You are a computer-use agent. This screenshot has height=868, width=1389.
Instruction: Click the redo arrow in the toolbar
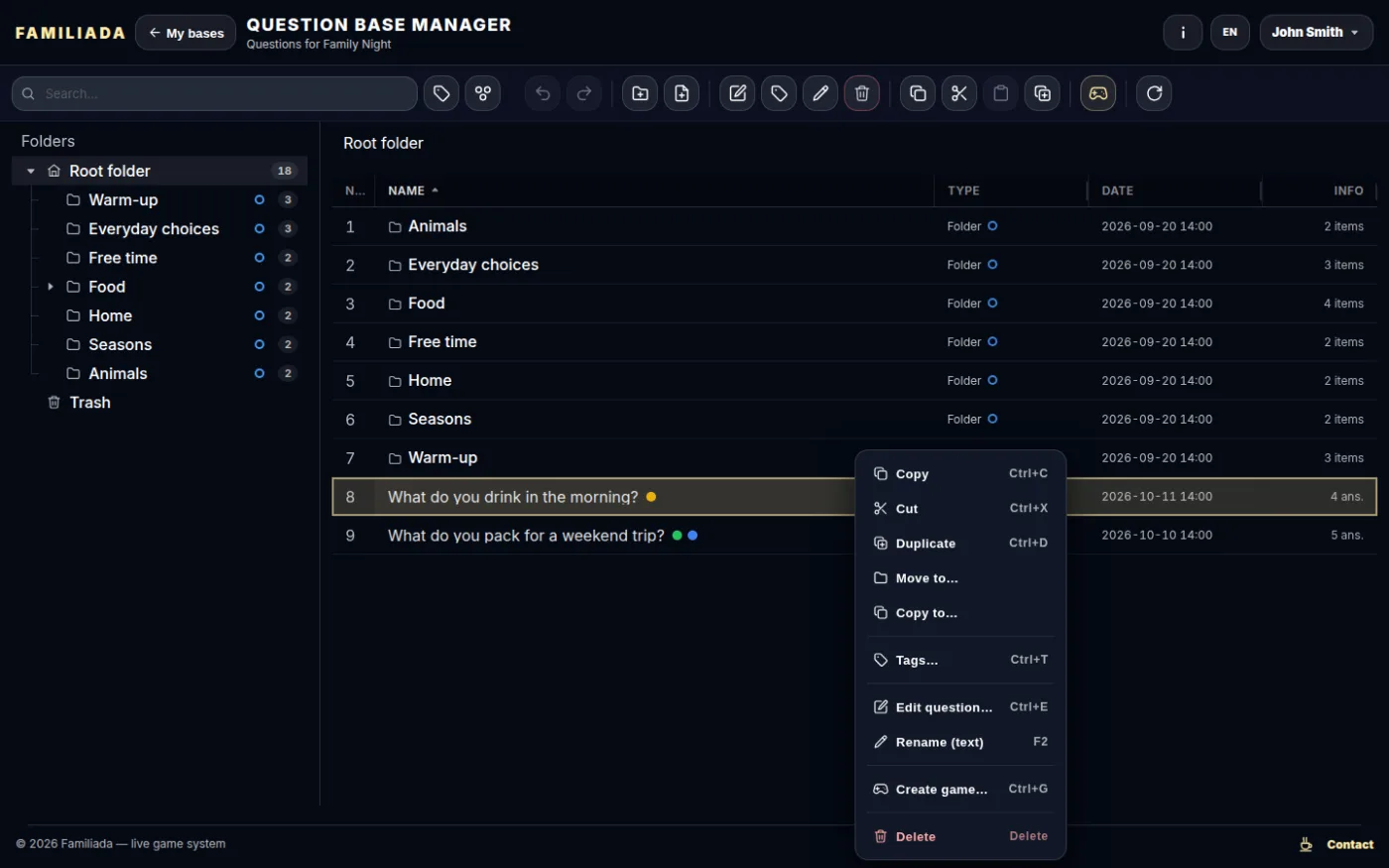584,93
